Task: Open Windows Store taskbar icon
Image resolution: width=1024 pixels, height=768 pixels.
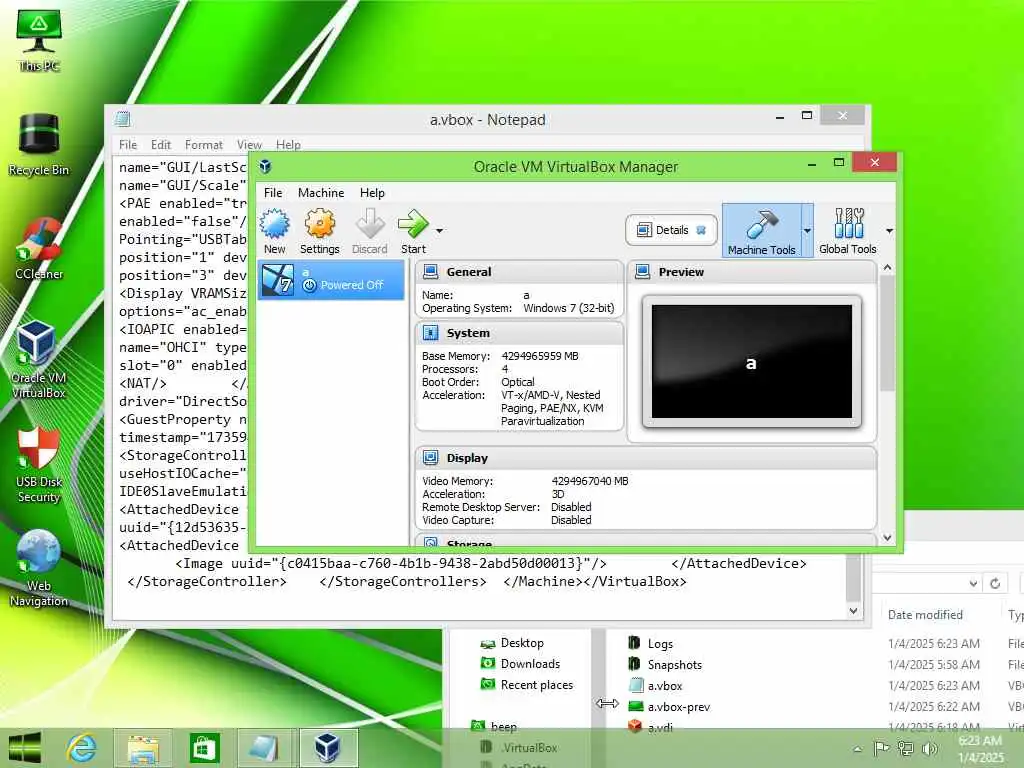Action: (x=204, y=748)
